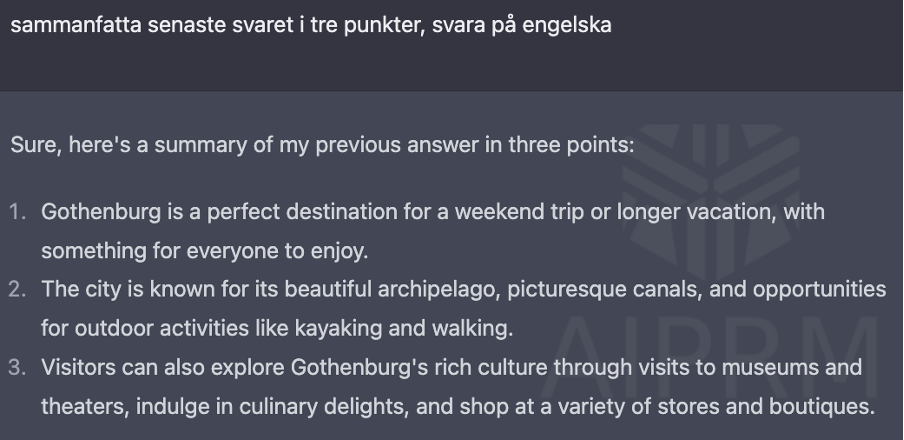The width and height of the screenshot is (904, 440).
Task: Click 'Gothenburg's' in the third point
Action: 359,367
